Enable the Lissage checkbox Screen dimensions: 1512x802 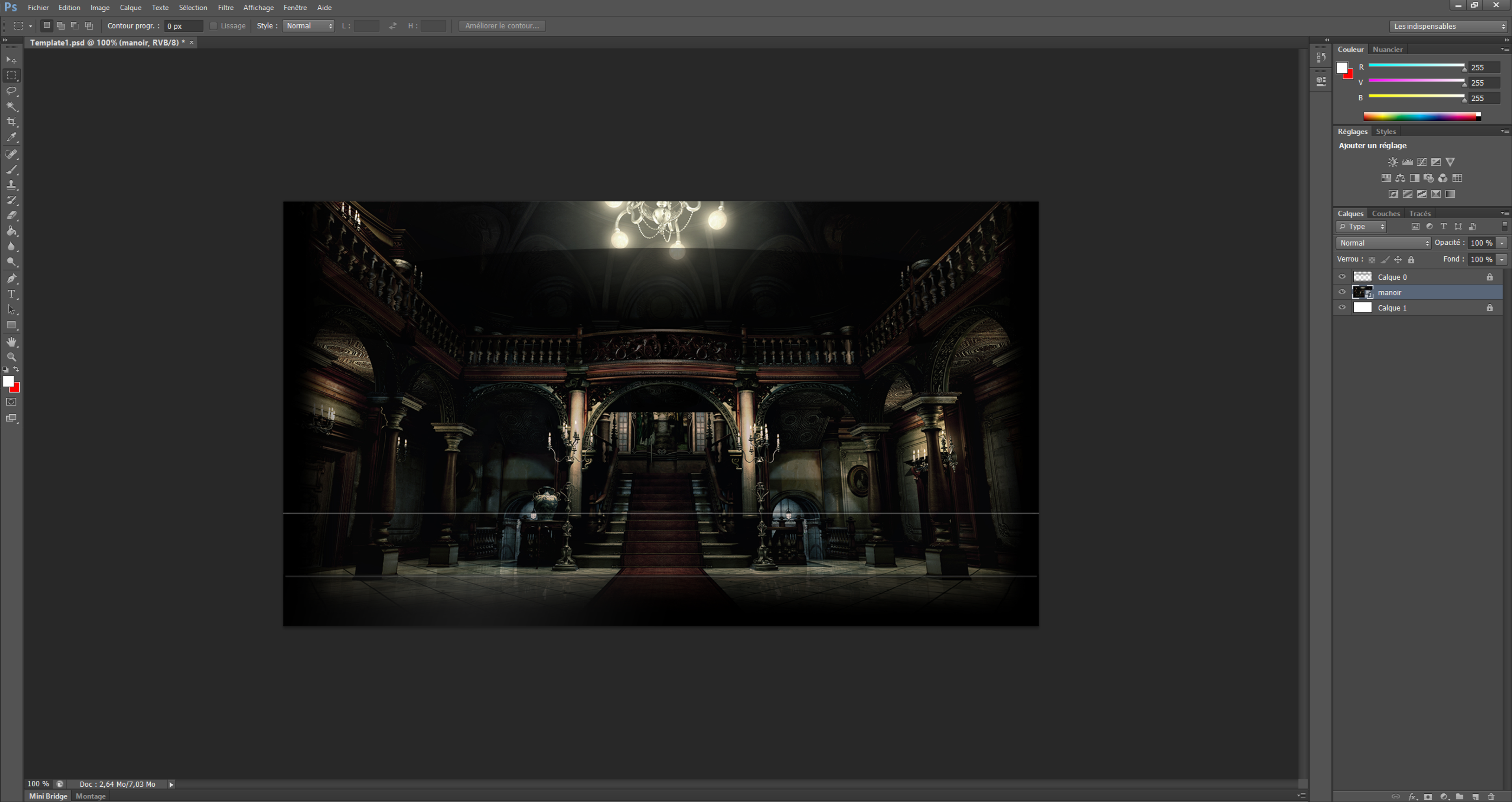click(214, 26)
